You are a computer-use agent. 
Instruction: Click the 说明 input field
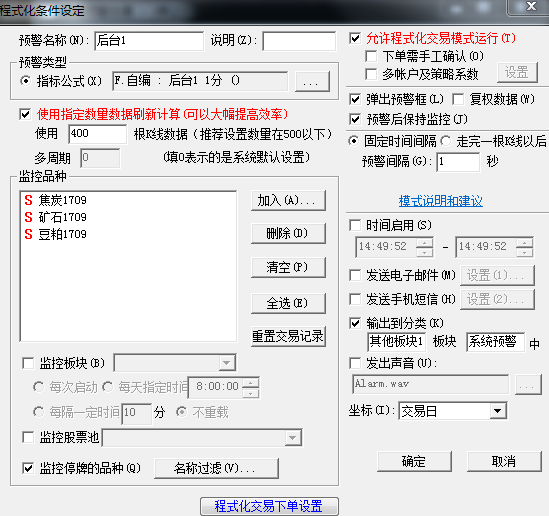299,41
